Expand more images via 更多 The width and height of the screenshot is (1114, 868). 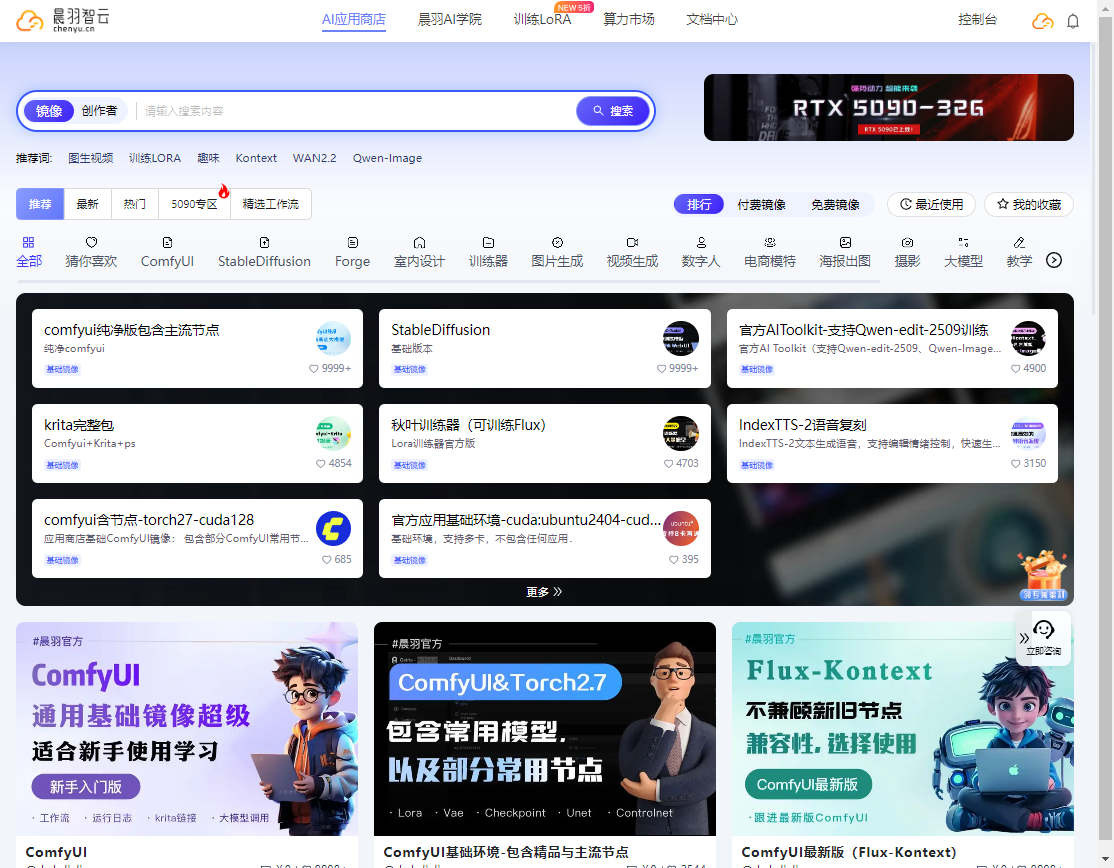click(544, 592)
